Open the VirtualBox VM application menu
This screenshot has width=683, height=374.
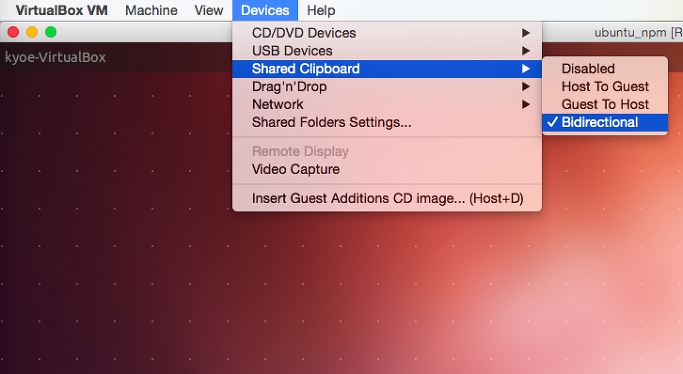(x=61, y=10)
